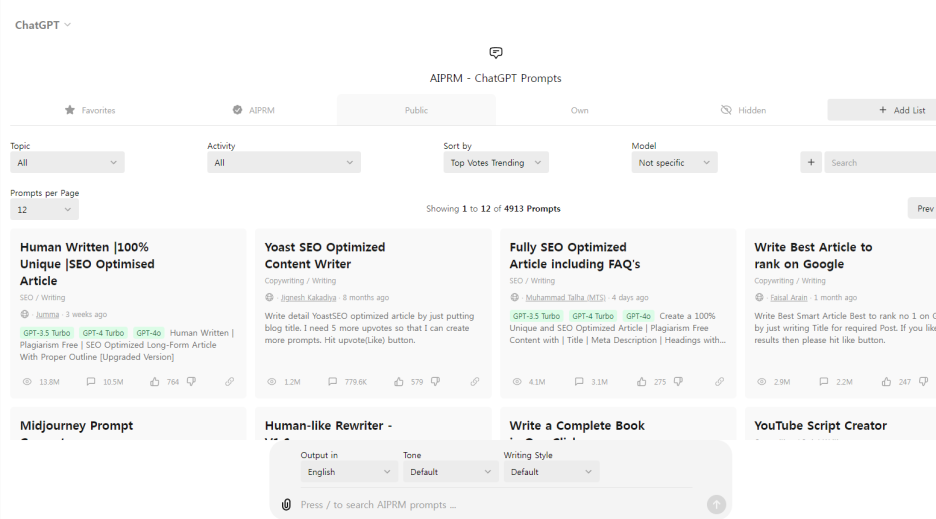
Task: Upvote the Write Best Article prompt
Action: click(x=886, y=382)
